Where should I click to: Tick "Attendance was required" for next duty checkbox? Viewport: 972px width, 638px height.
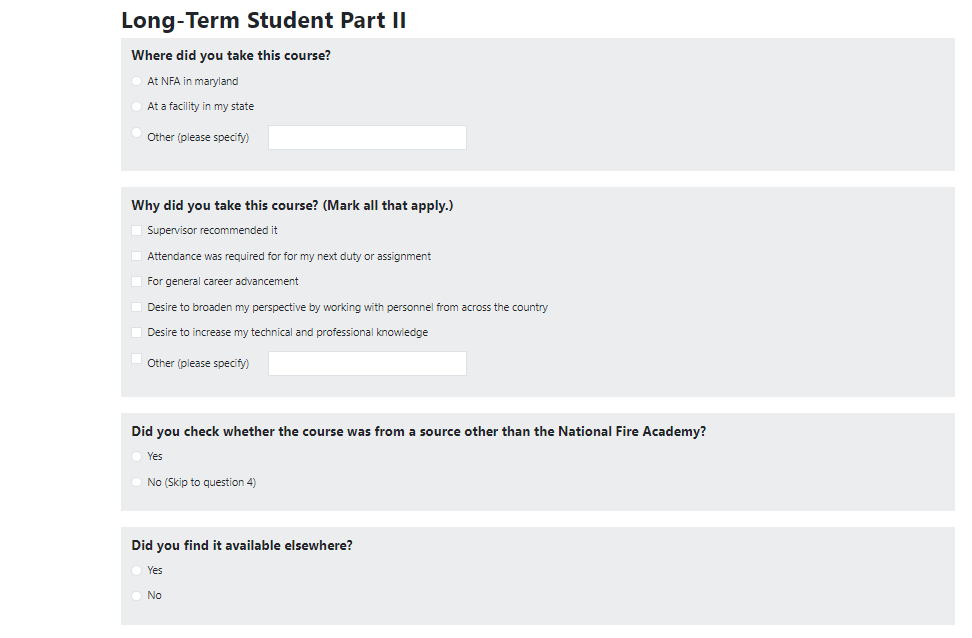pyautogui.click(x=137, y=256)
